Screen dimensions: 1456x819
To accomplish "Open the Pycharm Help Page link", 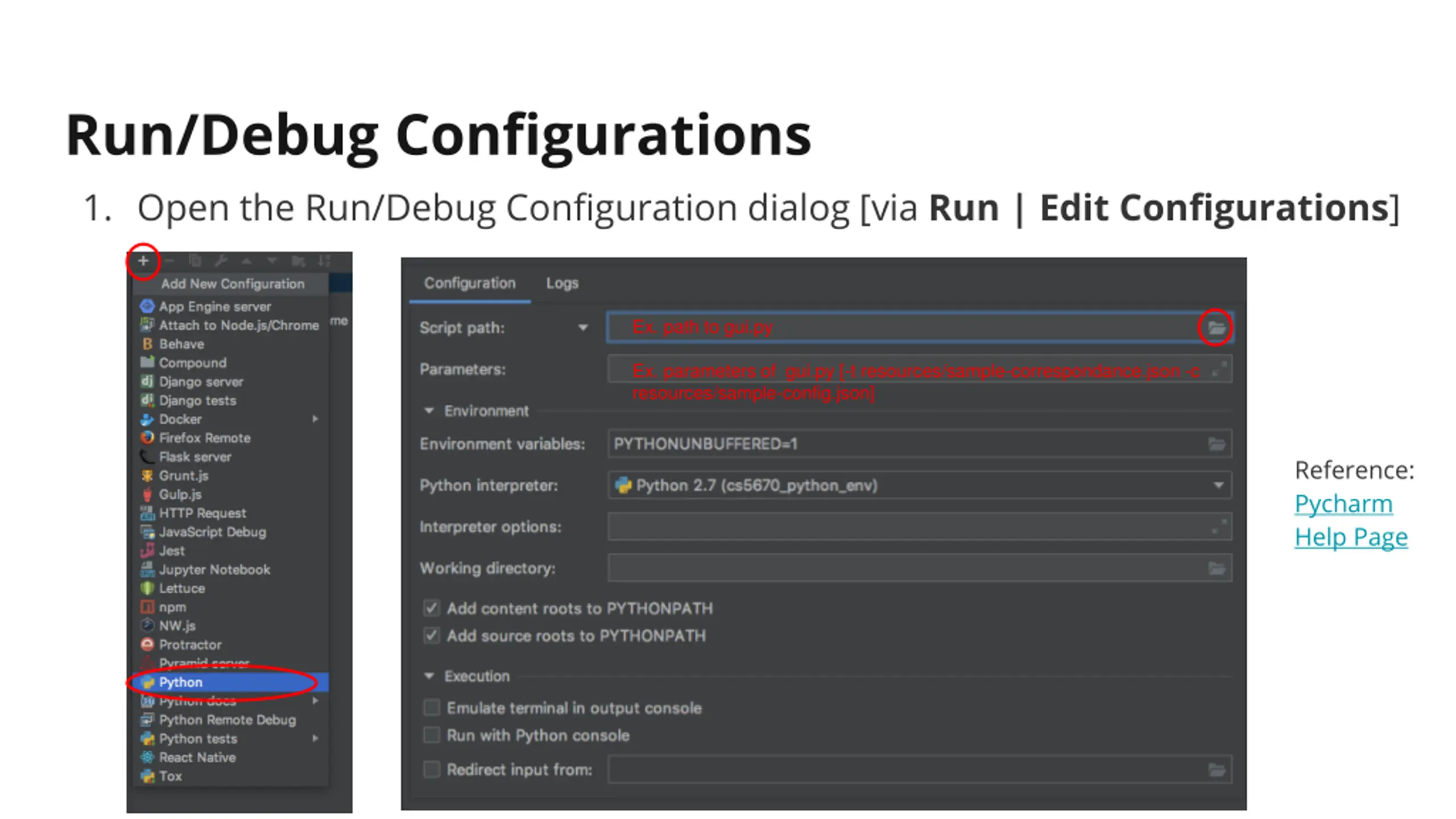I will tap(1351, 520).
